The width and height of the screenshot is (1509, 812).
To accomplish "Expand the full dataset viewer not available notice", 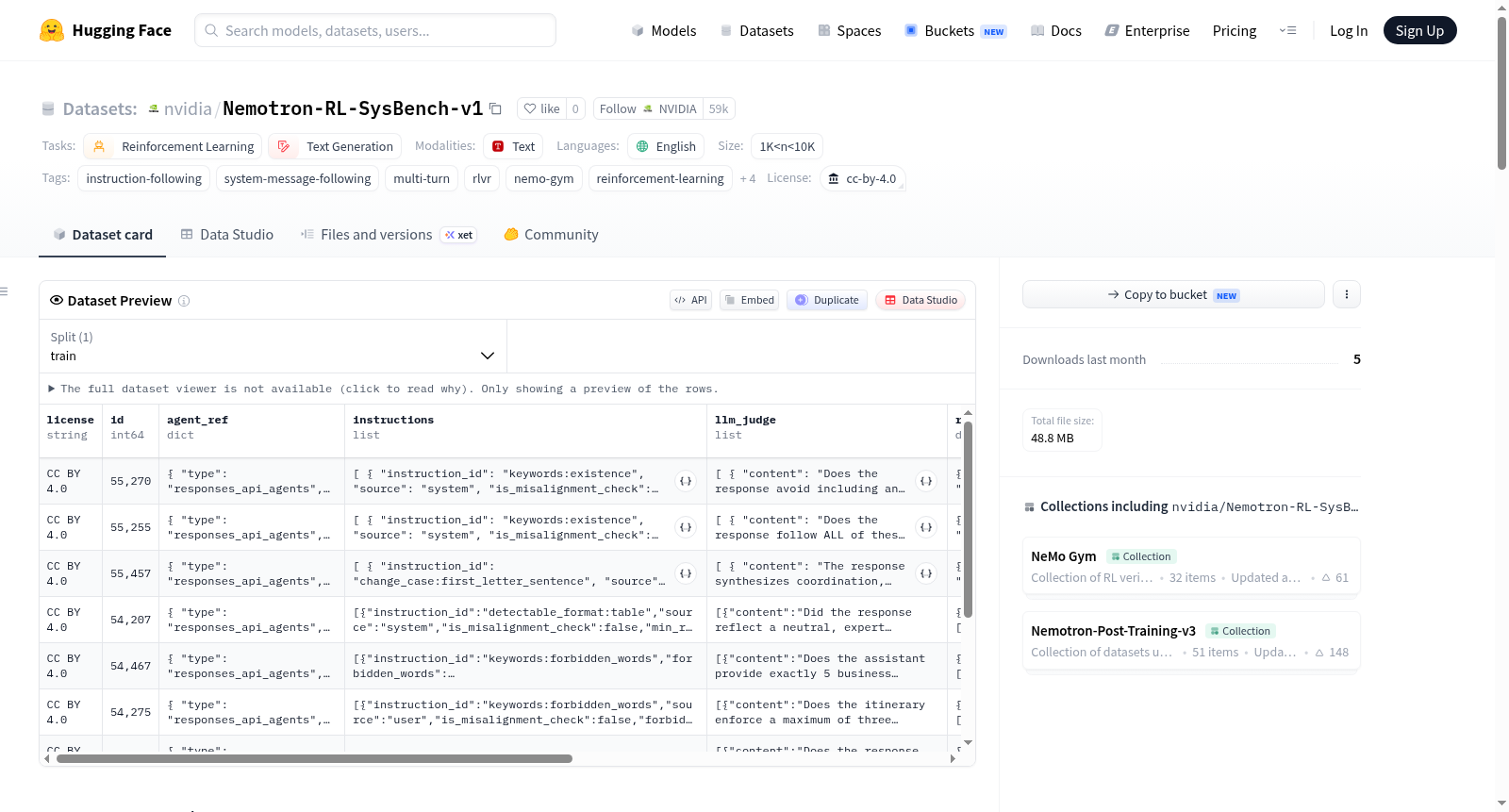I will pos(383,389).
